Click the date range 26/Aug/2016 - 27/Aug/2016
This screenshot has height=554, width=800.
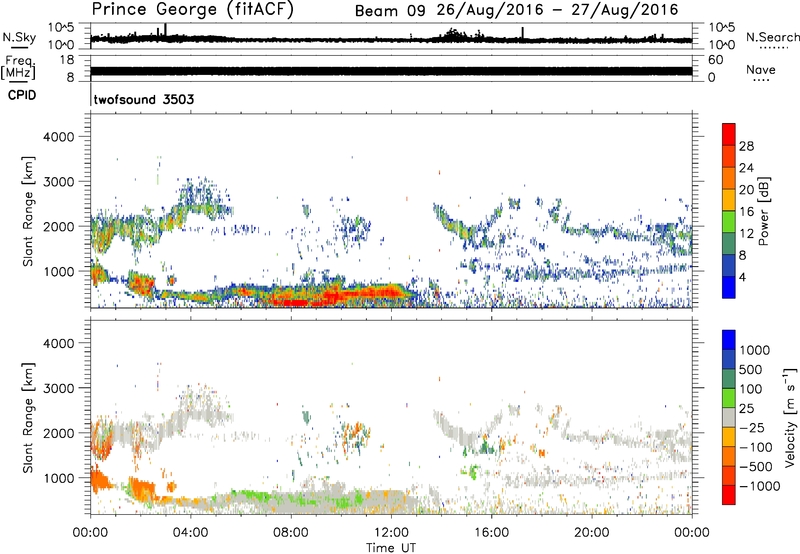(558, 10)
